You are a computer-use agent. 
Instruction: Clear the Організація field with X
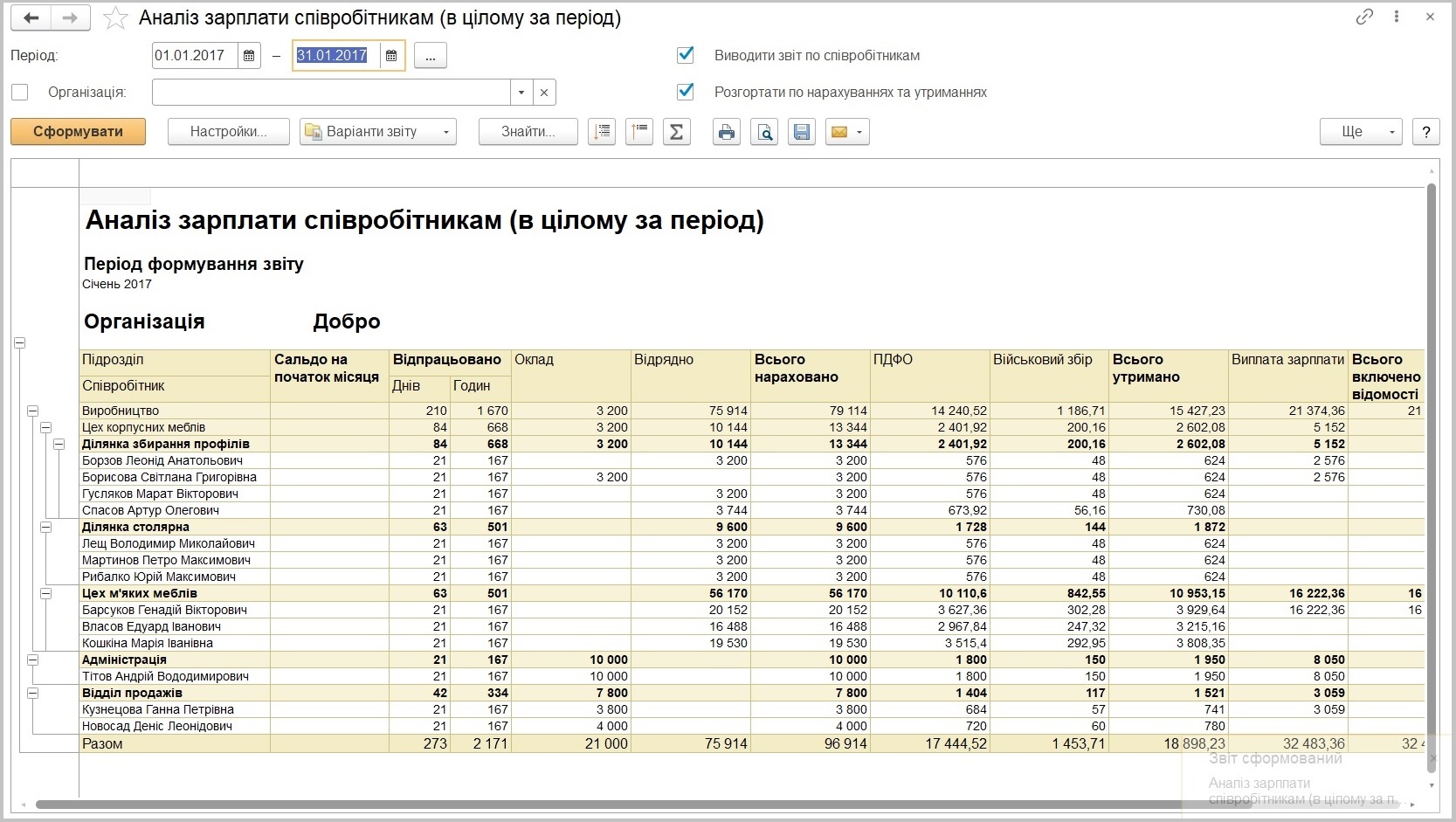(544, 93)
